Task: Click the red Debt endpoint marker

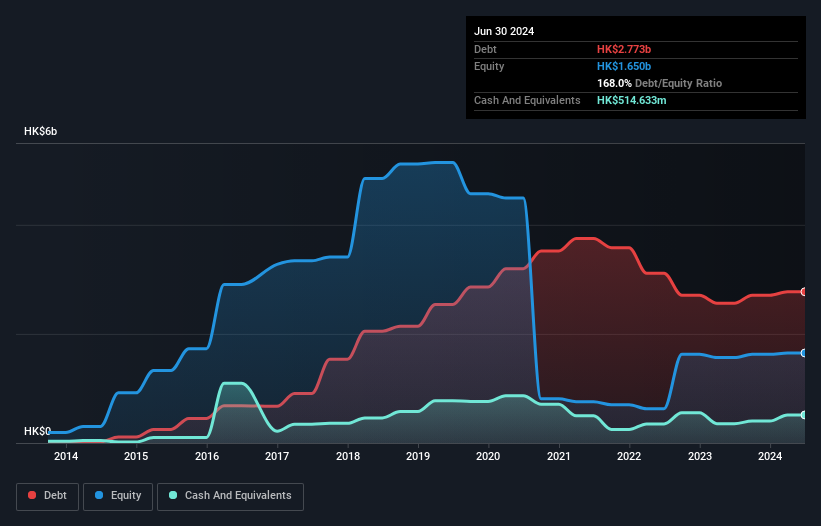Action: point(804,292)
